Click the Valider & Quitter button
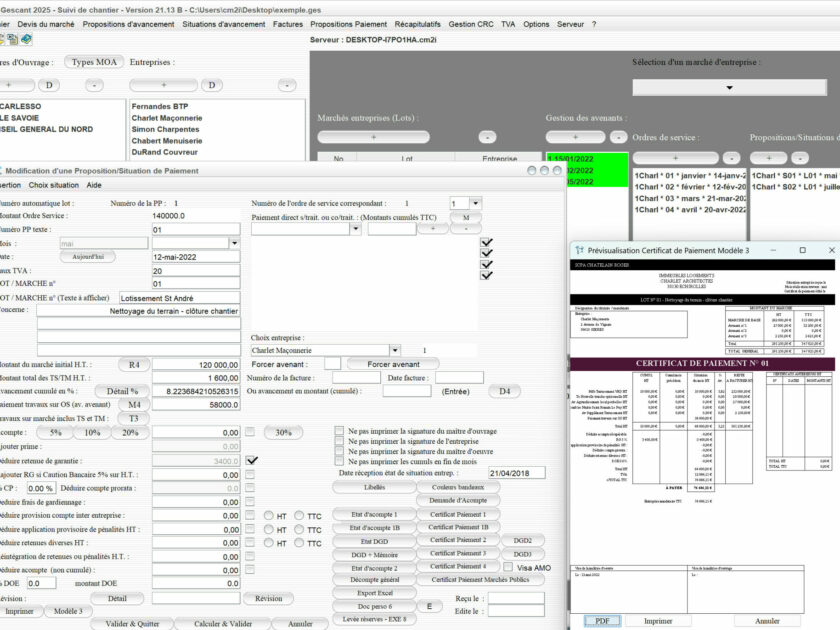The image size is (840, 630). [x=132, y=623]
